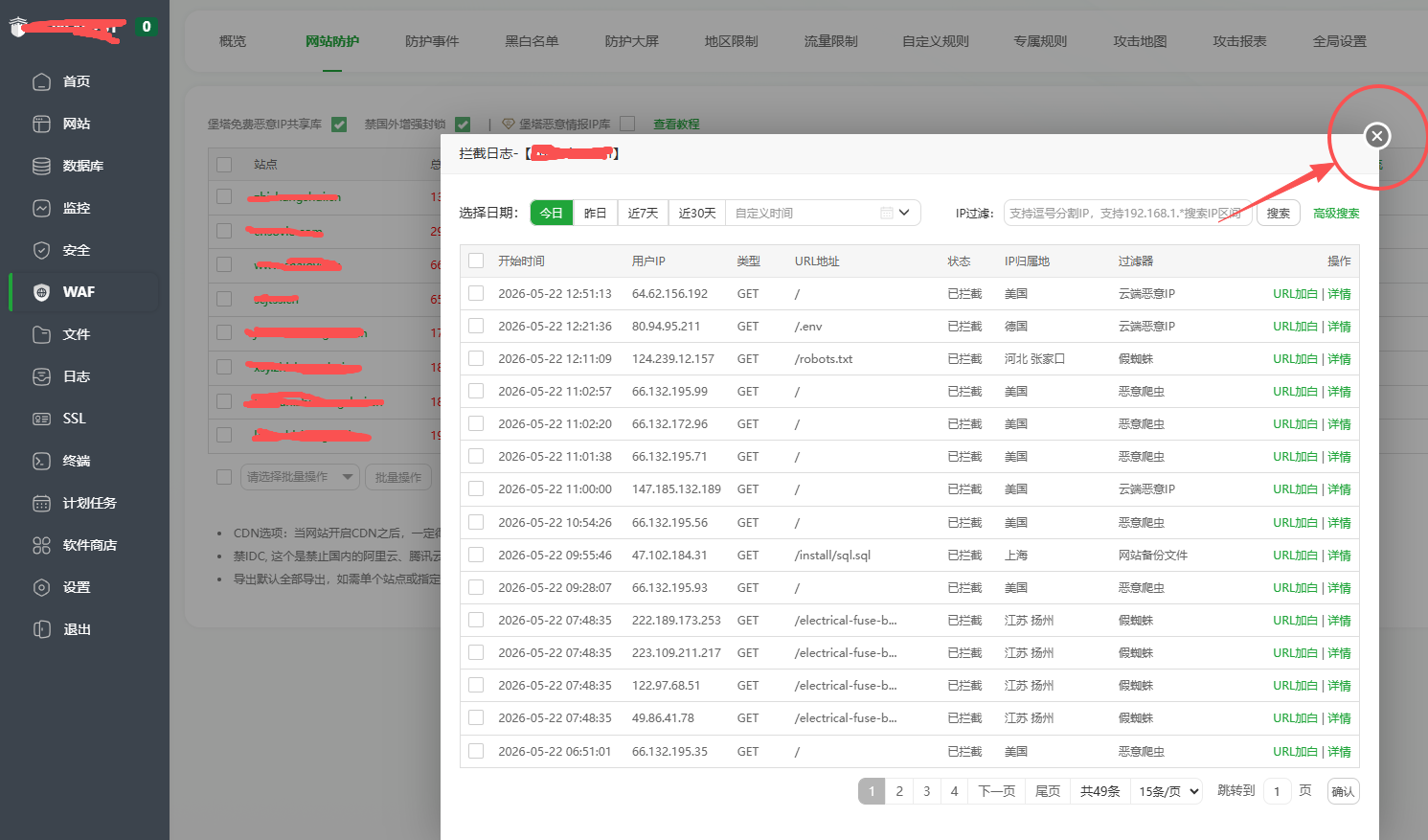Click the 监控 monitoring icon
This screenshot has height=840, width=1428.
coord(41,208)
